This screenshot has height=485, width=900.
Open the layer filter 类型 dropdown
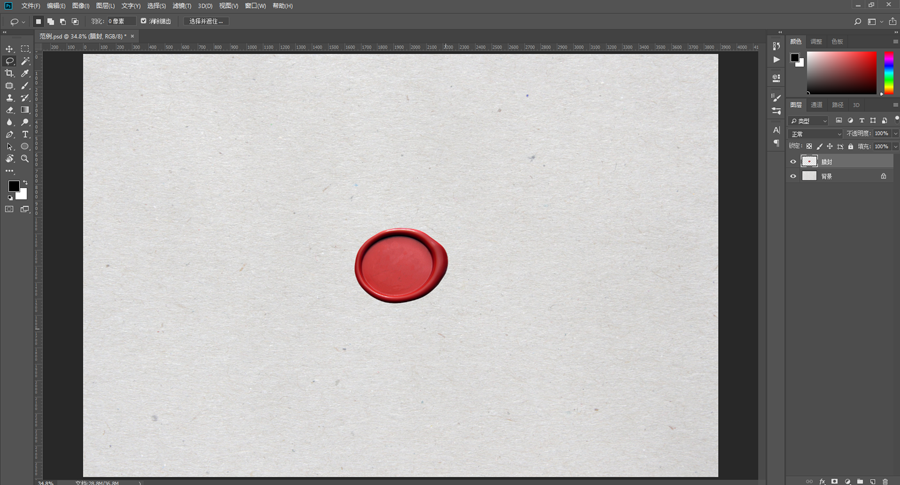tap(808, 121)
